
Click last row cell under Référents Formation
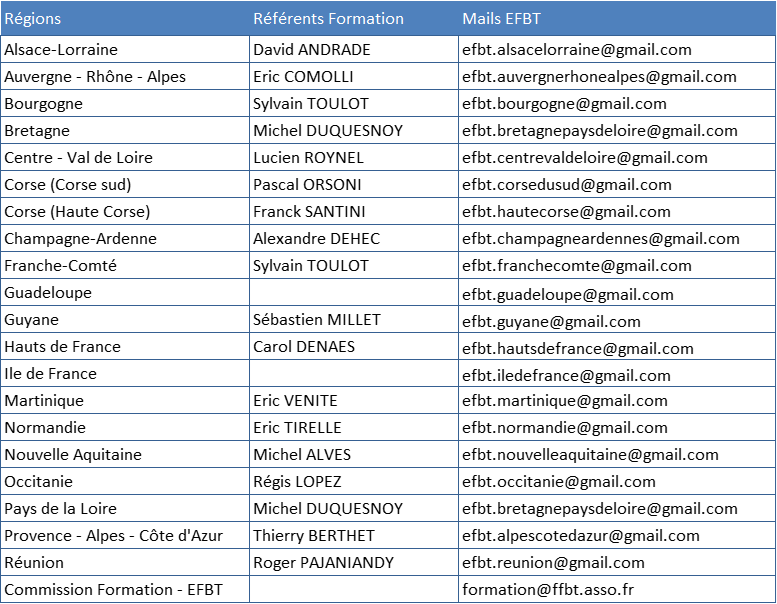point(354,588)
